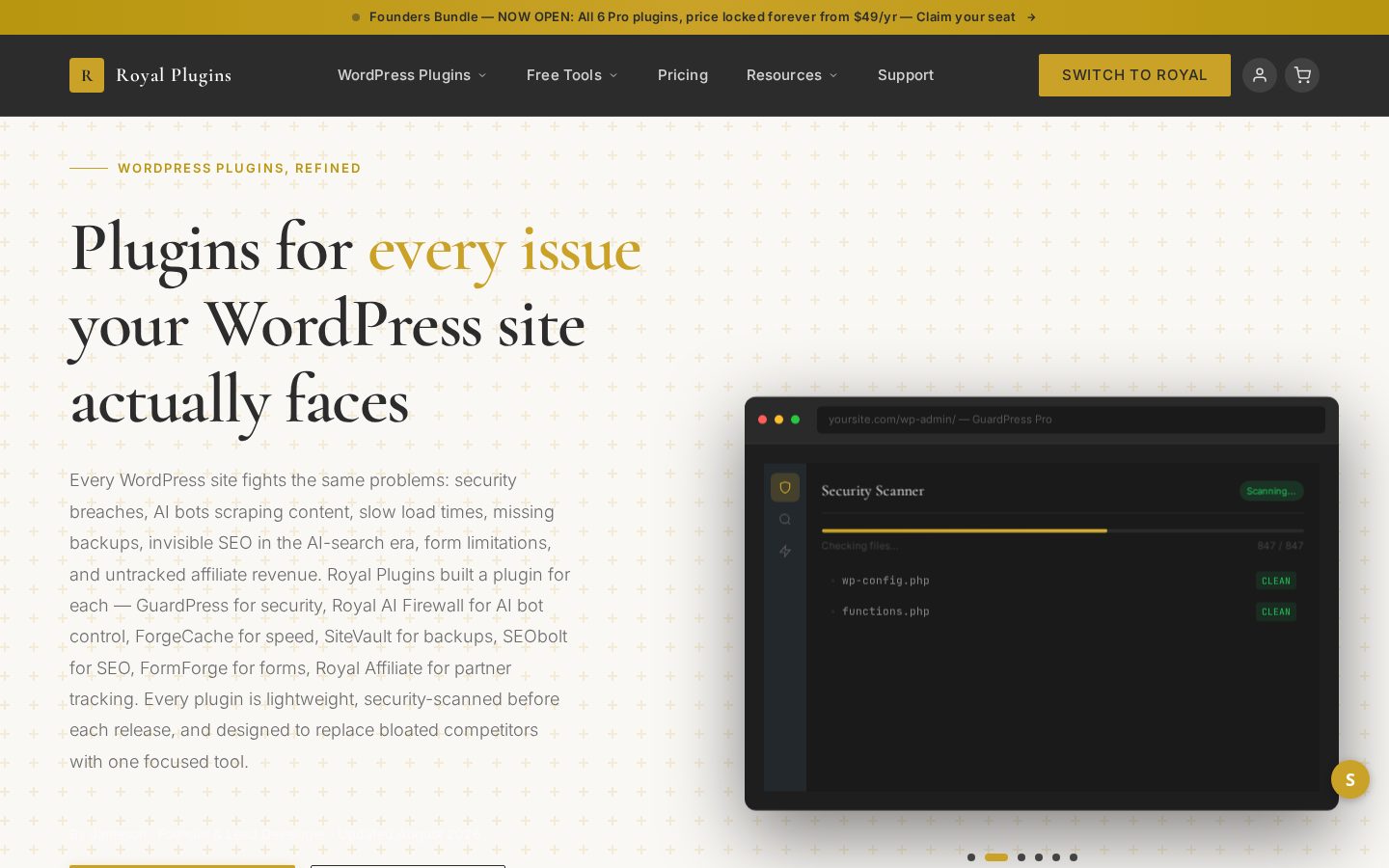This screenshot has width=1389, height=868.
Task: Click the arrow after Claim your seat
Action: point(1031,17)
